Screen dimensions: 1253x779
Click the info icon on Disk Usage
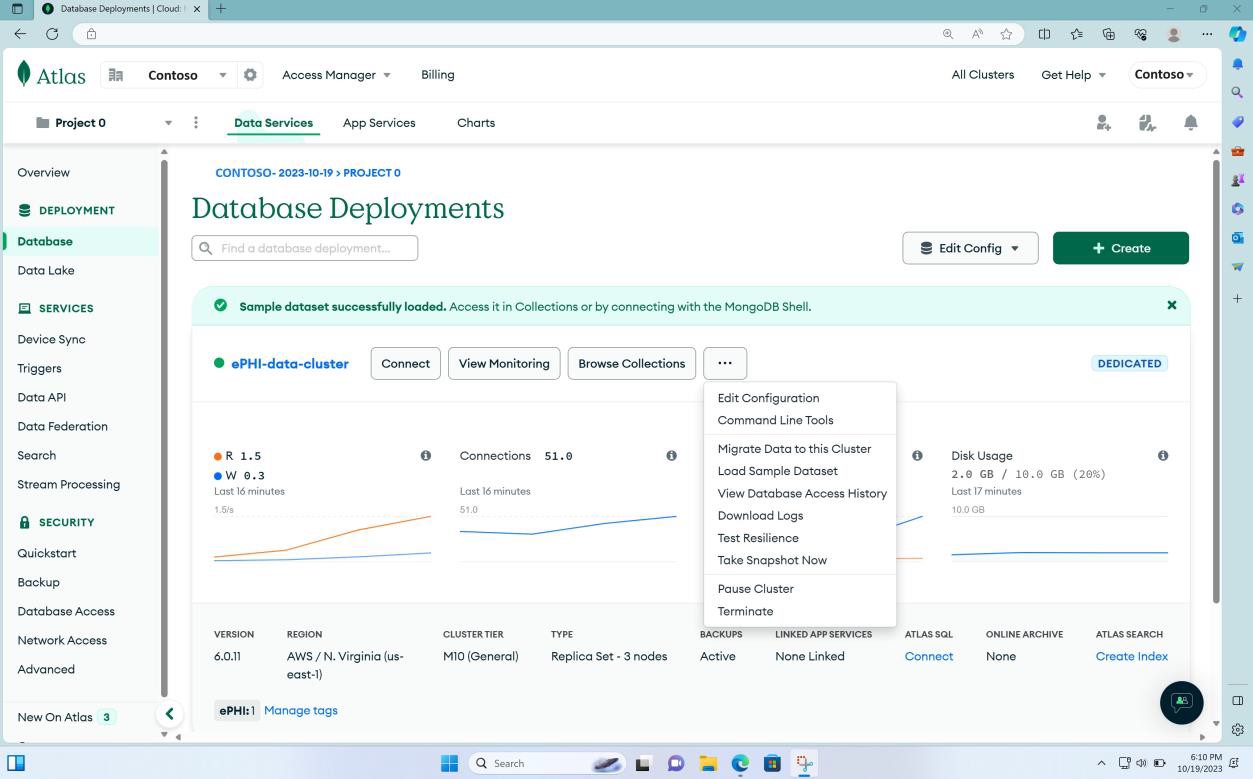pos(1163,455)
